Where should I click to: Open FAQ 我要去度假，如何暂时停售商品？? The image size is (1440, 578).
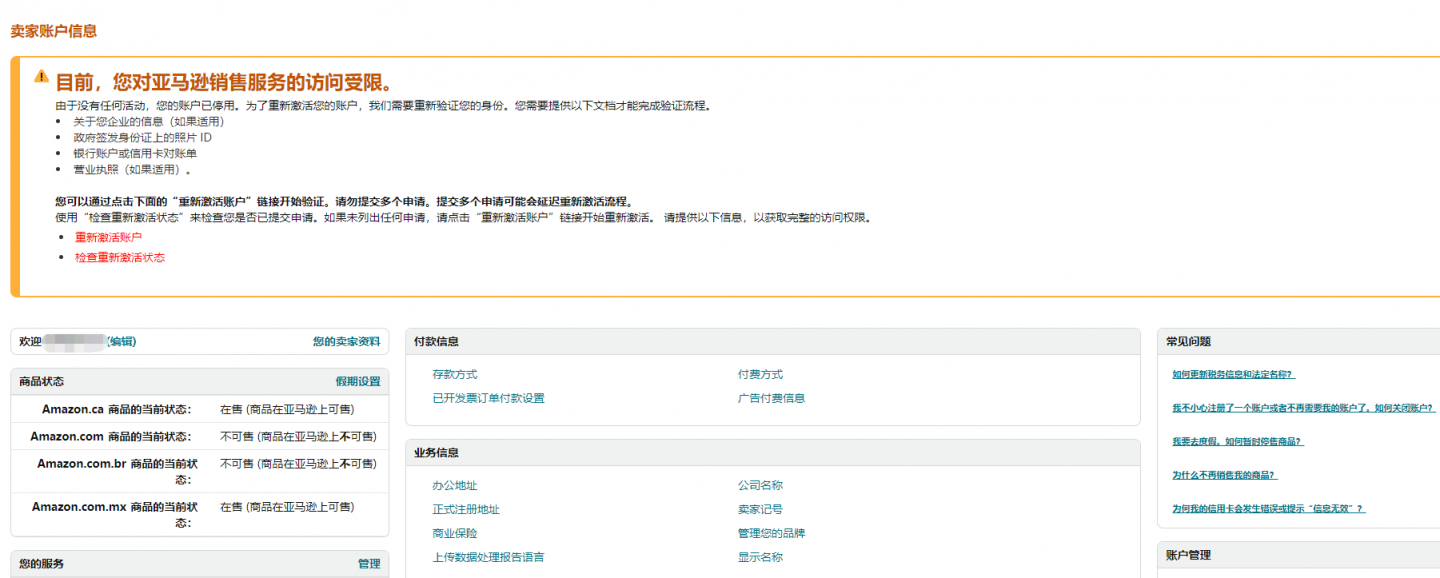tap(1238, 441)
